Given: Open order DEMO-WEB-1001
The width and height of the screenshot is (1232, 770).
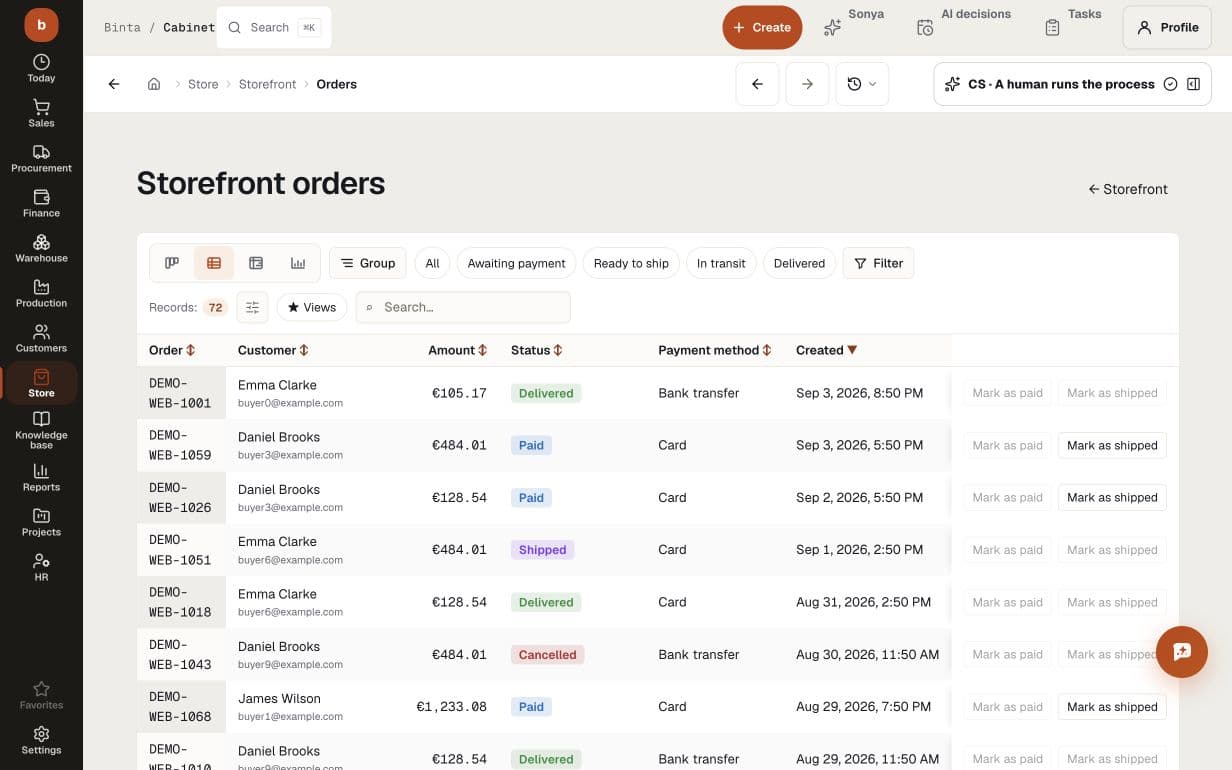Looking at the screenshot, I should point(180,393).
